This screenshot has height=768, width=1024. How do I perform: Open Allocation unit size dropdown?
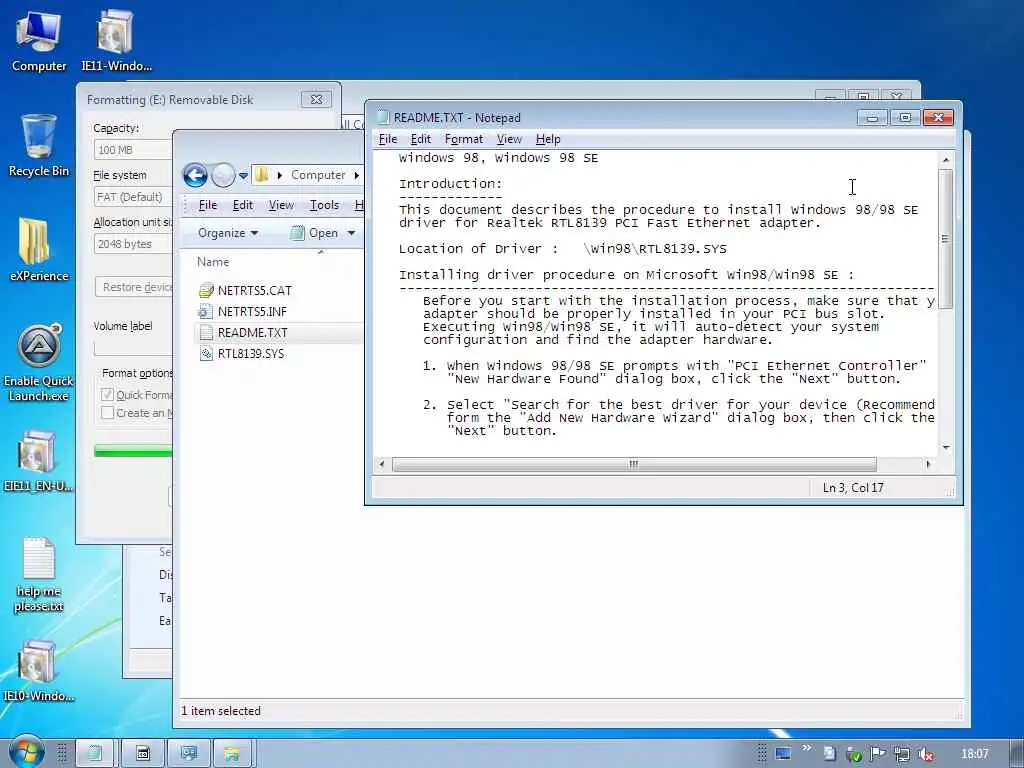(x=133, y=244)
